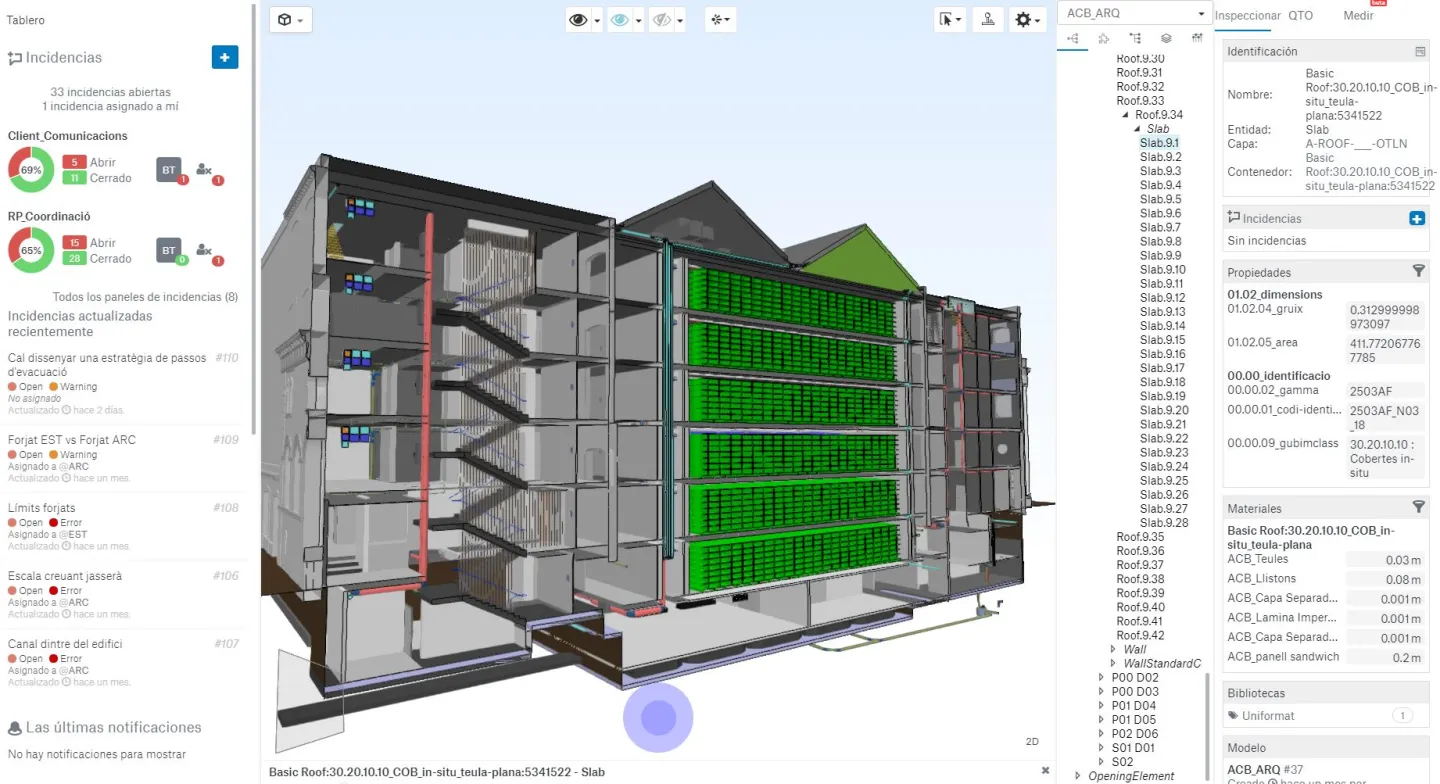Click the last tree view icon
The width and height of the screenshot is (1440, 784).
[x=1197, y=39]
